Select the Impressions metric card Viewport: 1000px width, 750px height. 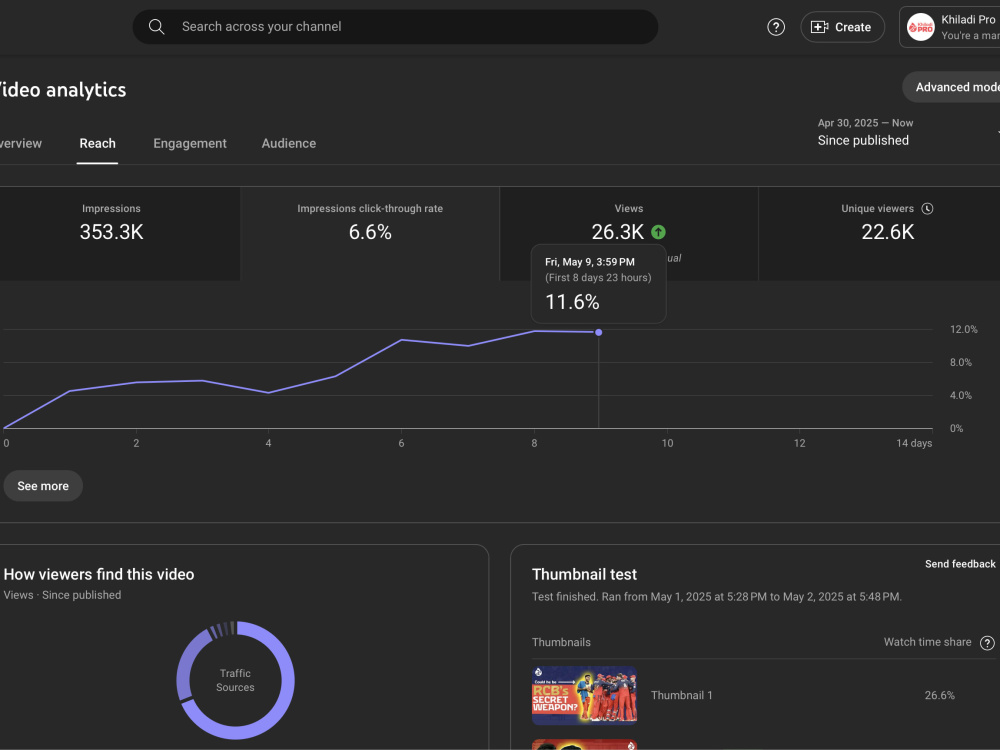[x=119, y=233]
